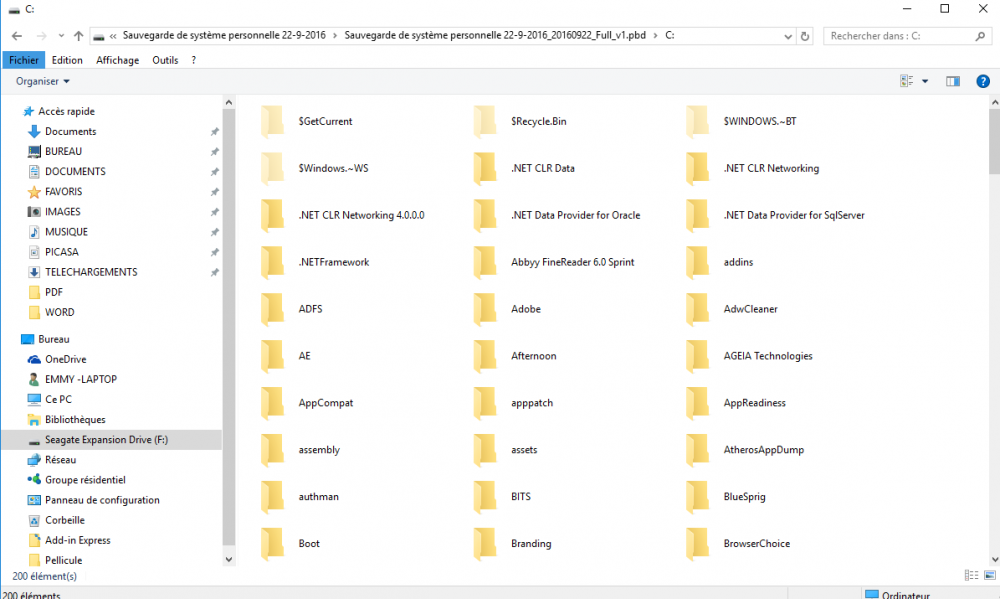This screenshot has width=1000, height=599.
Task: Open view options dropdown arrow
Action: tap(925, 81)
